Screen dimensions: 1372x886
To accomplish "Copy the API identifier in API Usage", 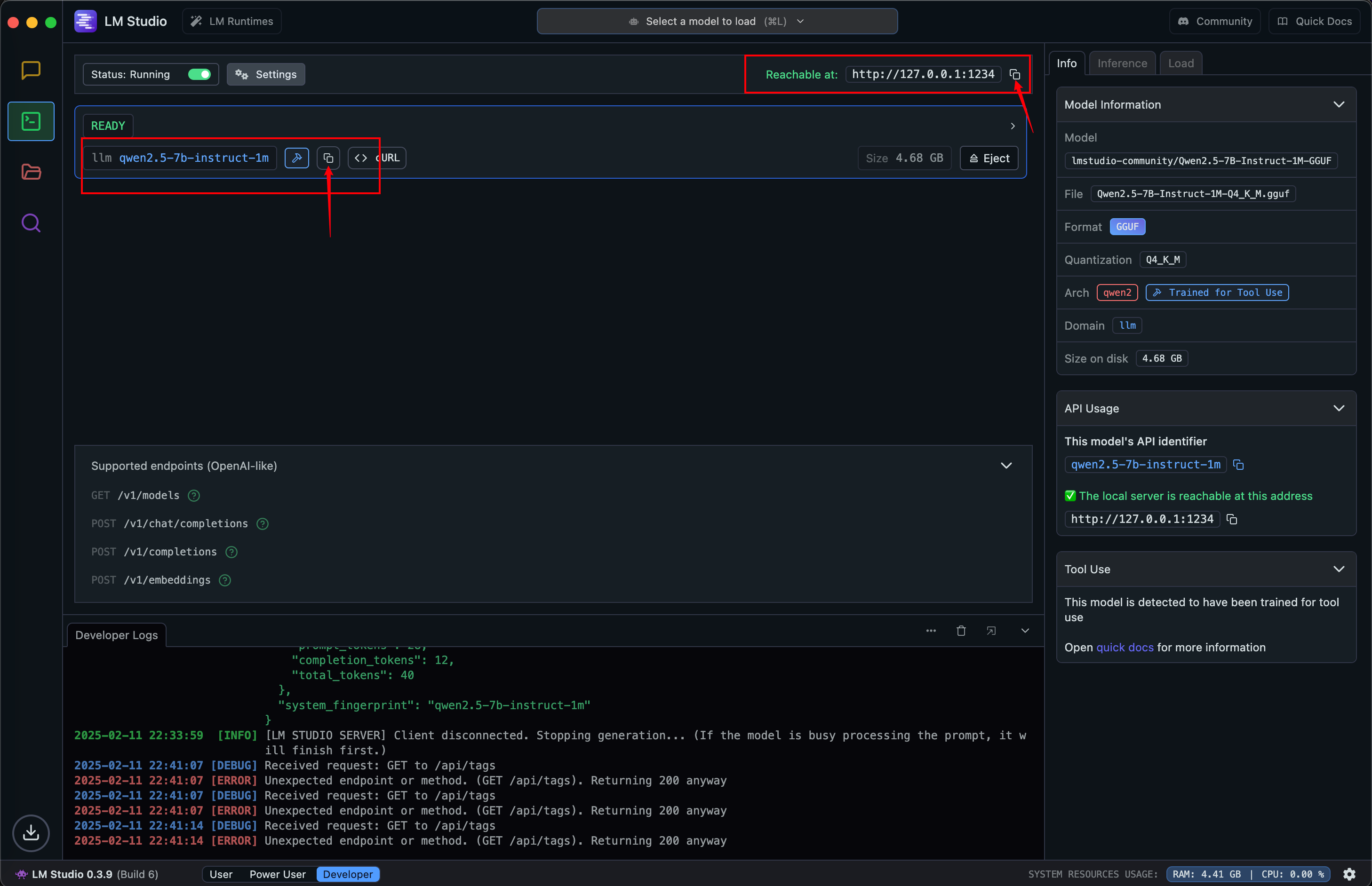I will [1238, 465].
